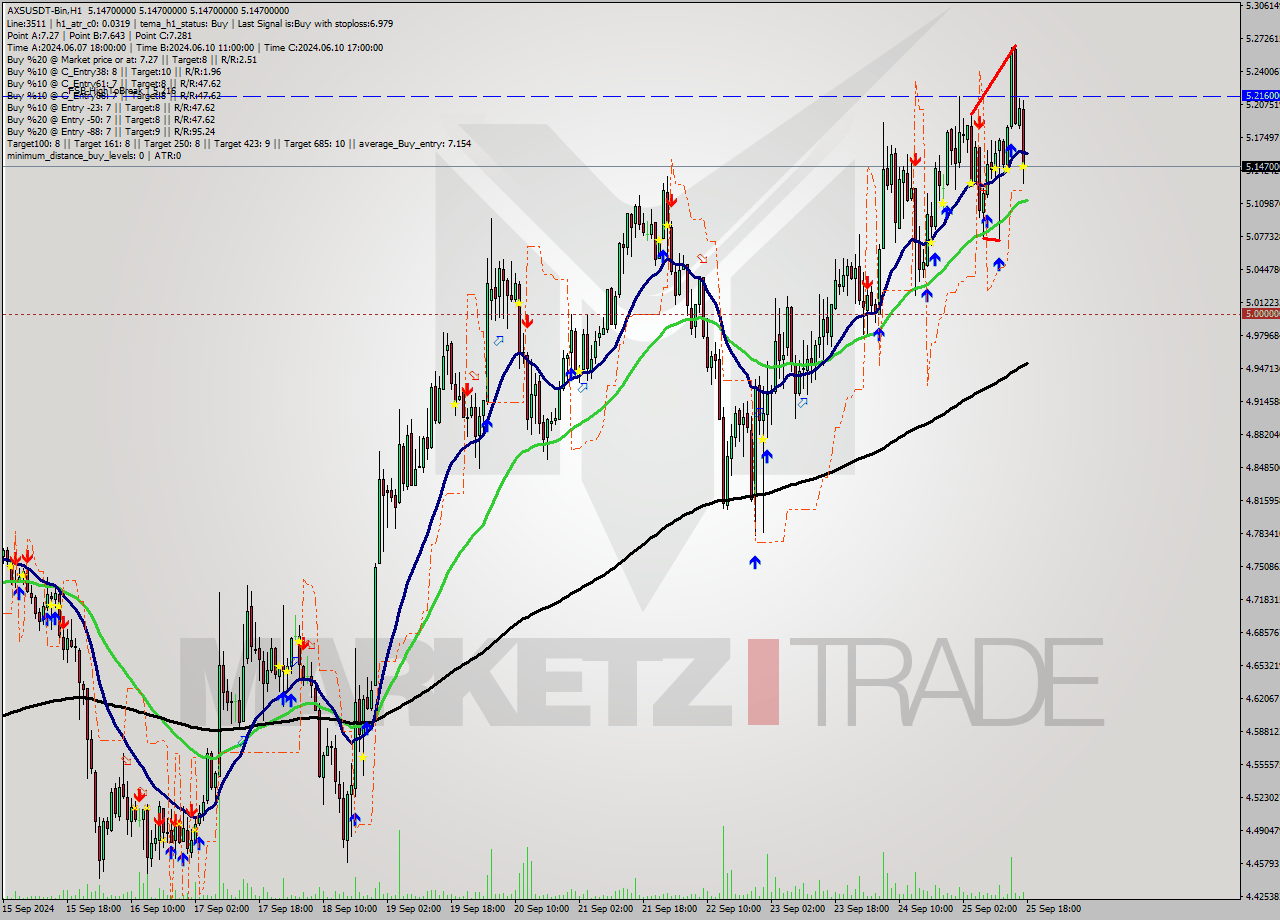Click the black 5.14700 current price tag
This screenshot has height=920, width=1280.
1260,166
